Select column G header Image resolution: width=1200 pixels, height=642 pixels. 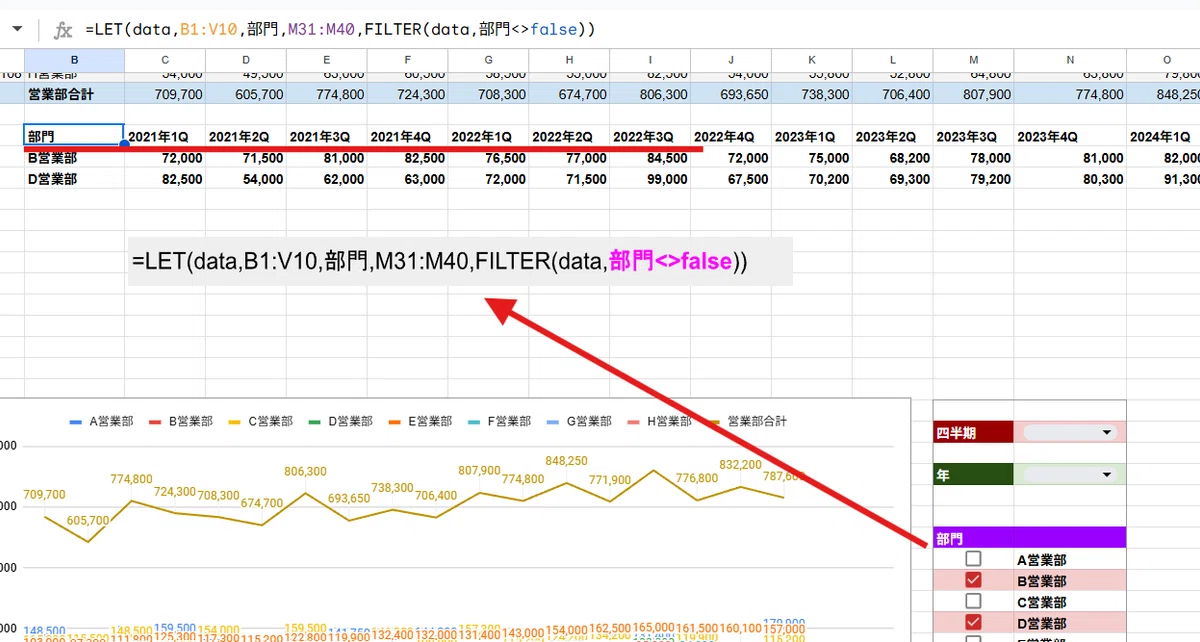pyautogui.click(x=488, y=60)
